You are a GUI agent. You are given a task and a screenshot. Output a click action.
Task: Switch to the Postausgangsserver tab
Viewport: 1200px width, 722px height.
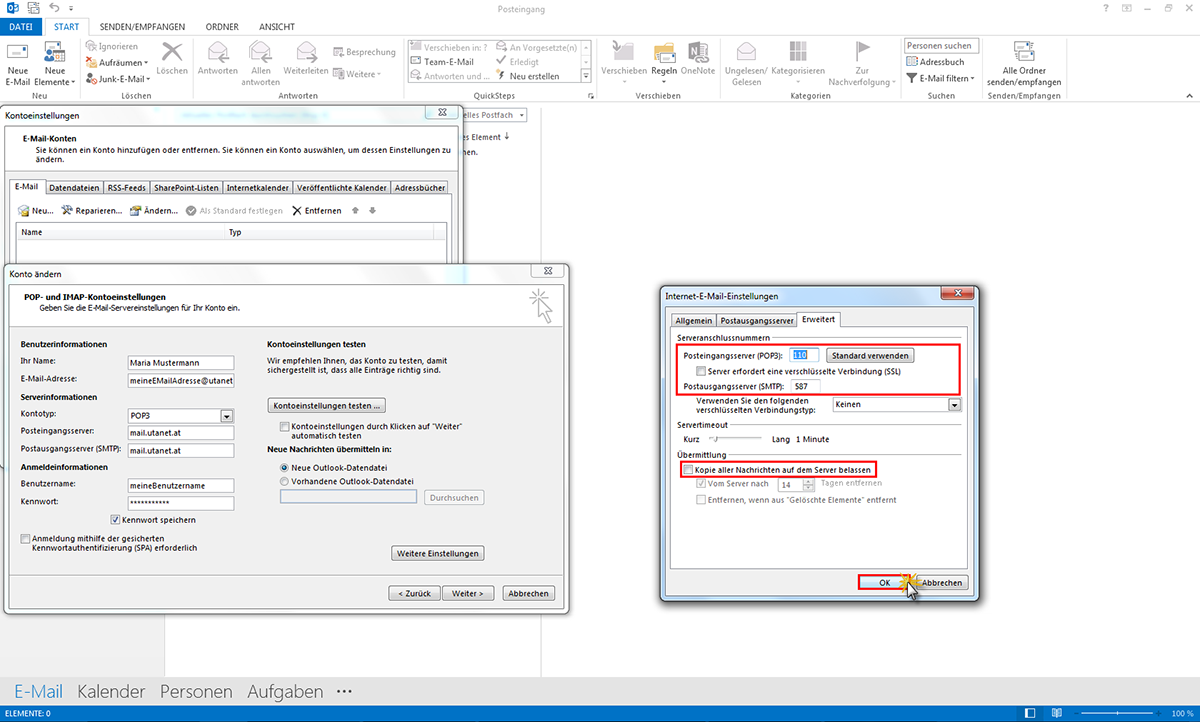click(758, 320)
